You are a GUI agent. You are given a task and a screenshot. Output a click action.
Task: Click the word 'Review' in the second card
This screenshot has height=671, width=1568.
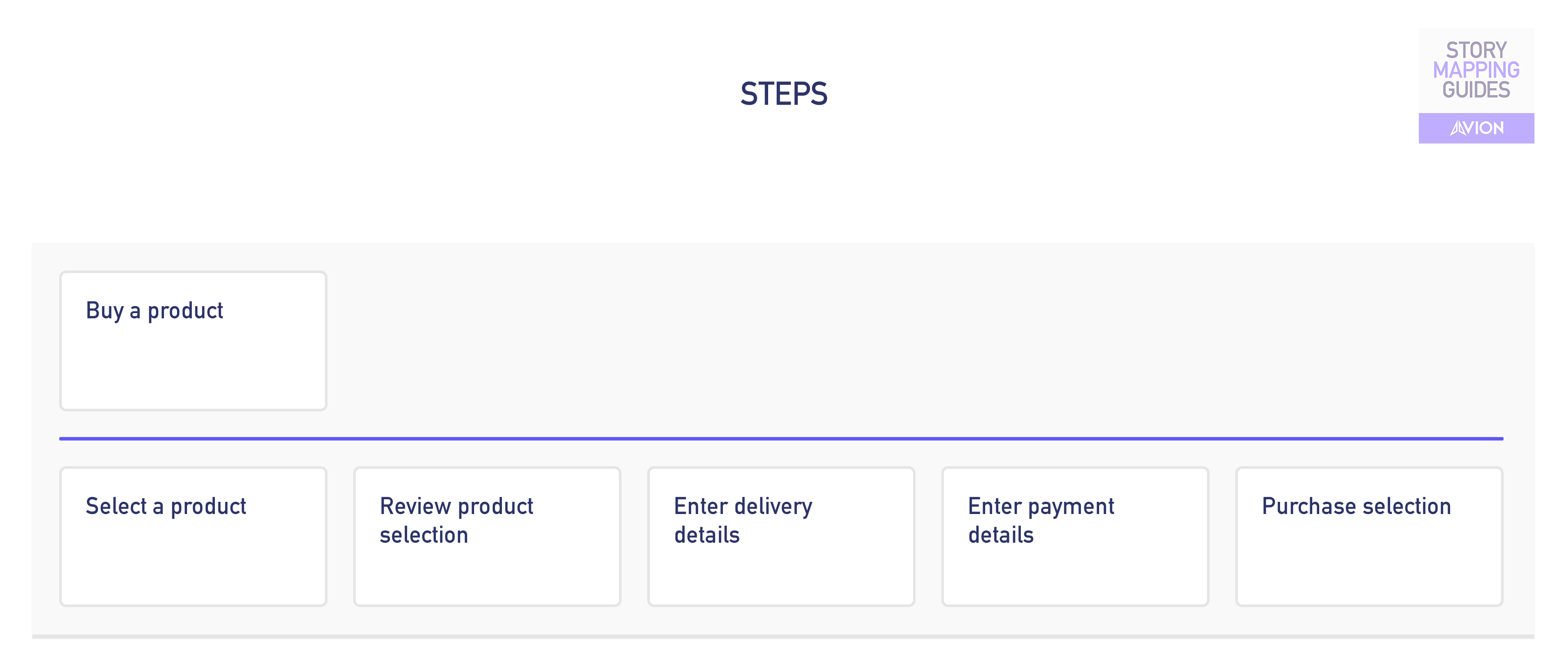415,506
